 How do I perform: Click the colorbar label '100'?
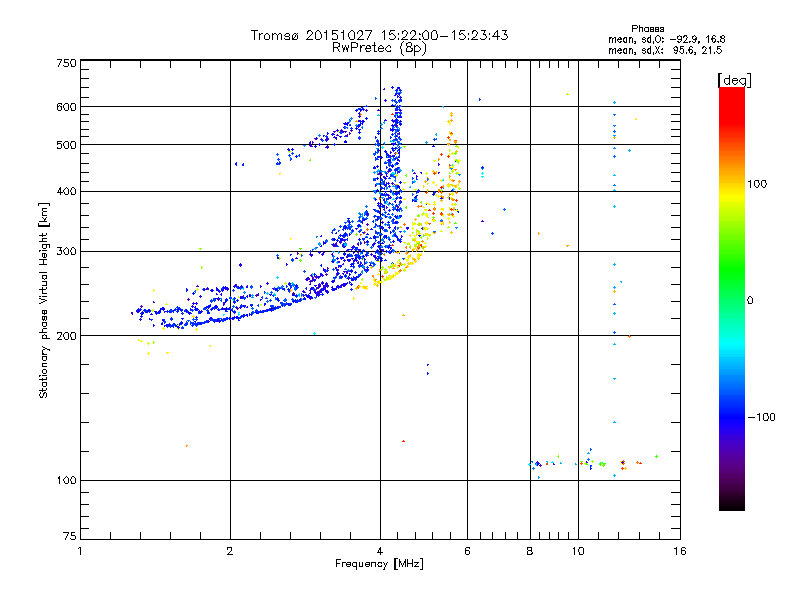click(757, 184)
